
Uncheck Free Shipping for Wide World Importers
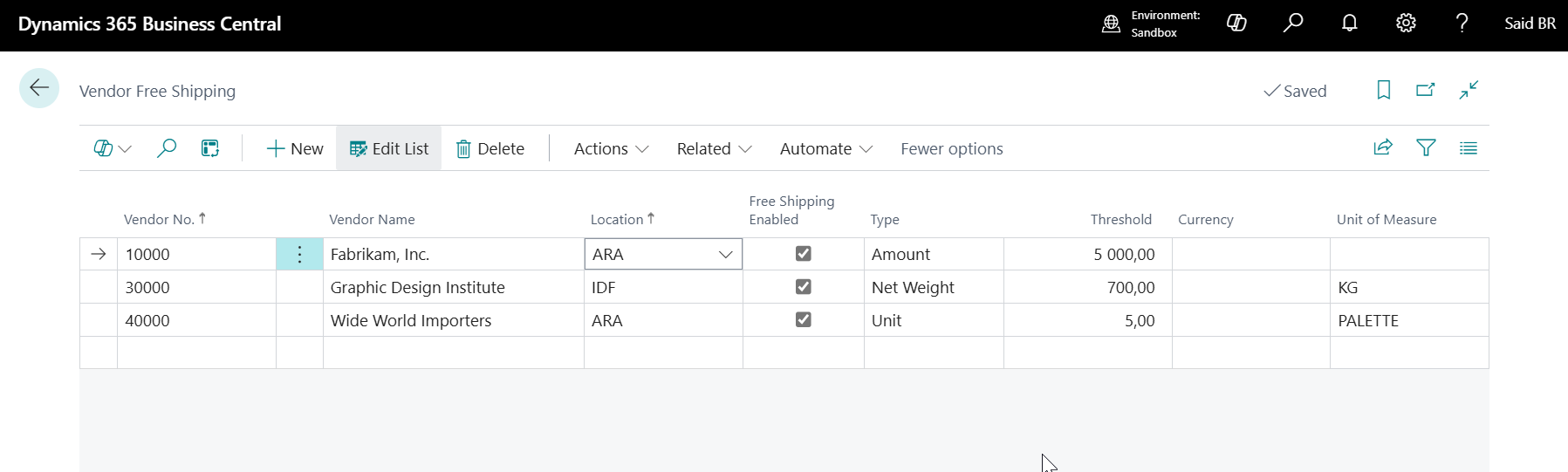point(804,320)
